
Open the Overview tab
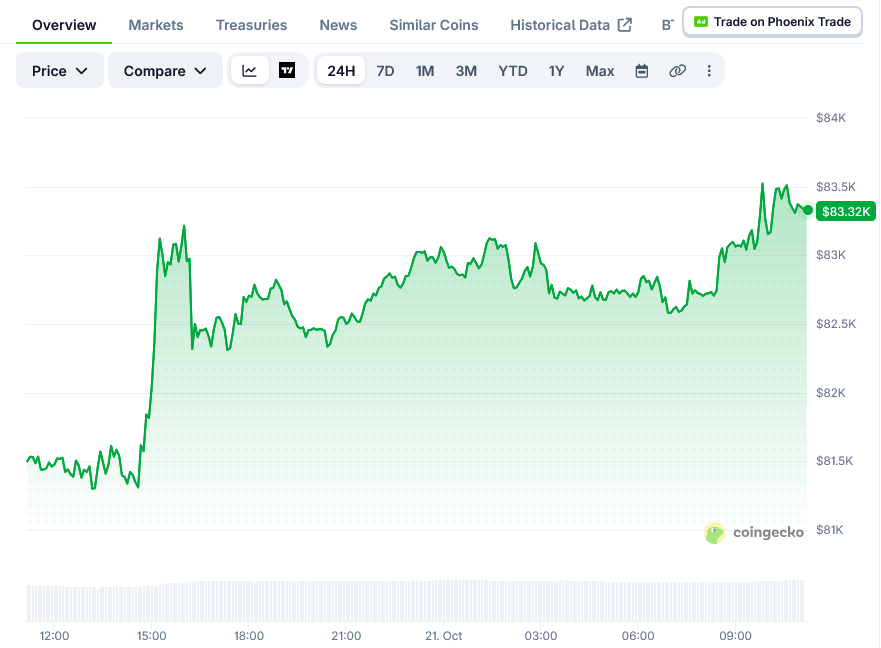point(64,25)
